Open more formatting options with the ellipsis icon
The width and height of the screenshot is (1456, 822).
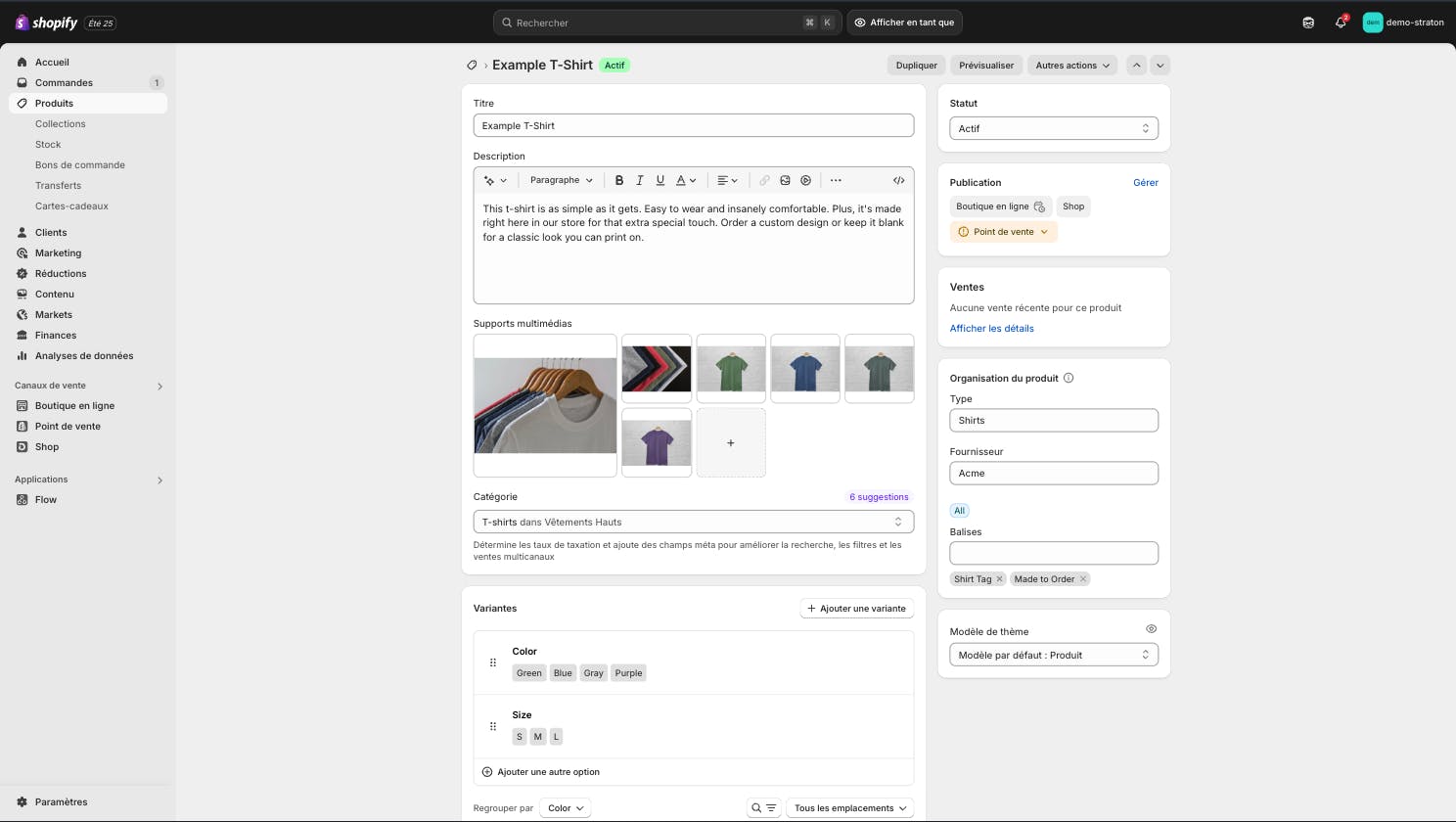click(x=836, y=180)
